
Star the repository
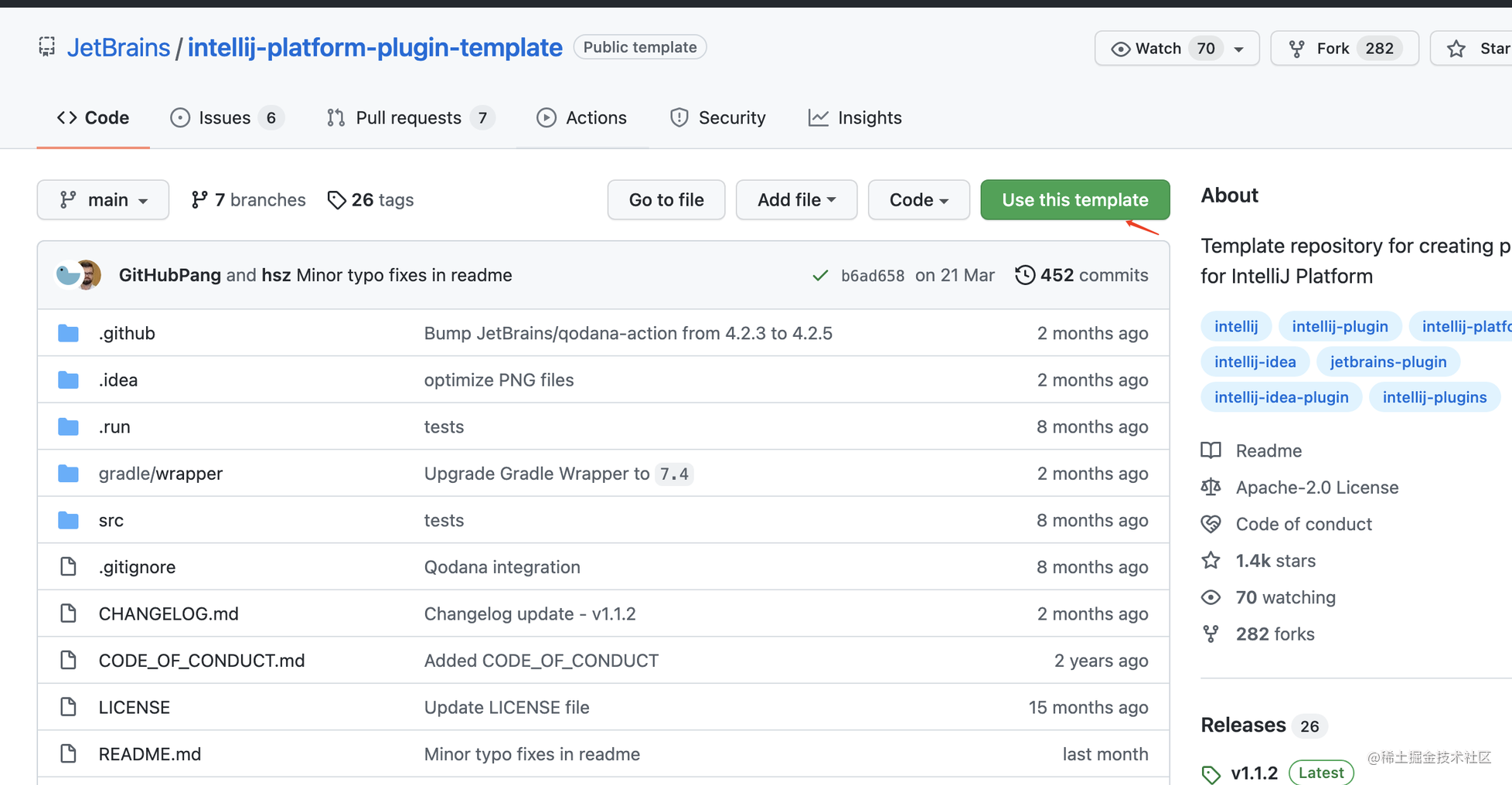pyautogui.click(x=1473, y=49)
